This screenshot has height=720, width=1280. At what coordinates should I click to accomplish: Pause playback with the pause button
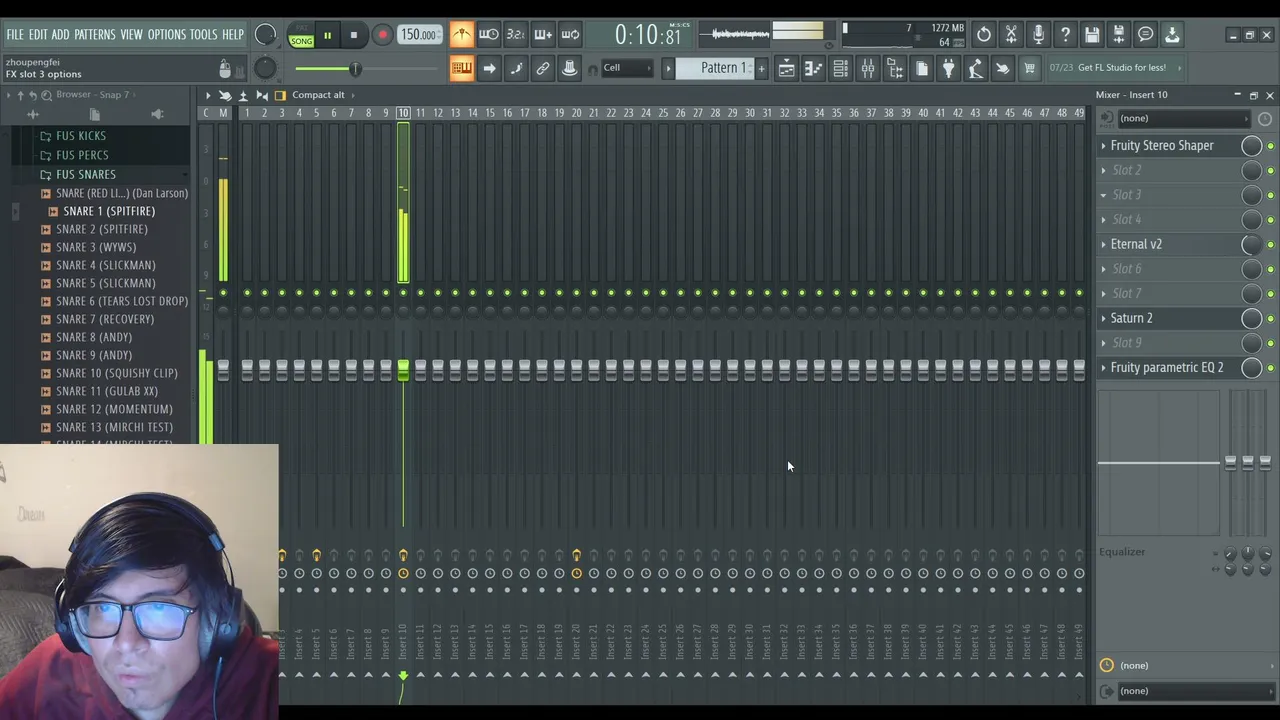pyautogui.click(x=327, y=35)
